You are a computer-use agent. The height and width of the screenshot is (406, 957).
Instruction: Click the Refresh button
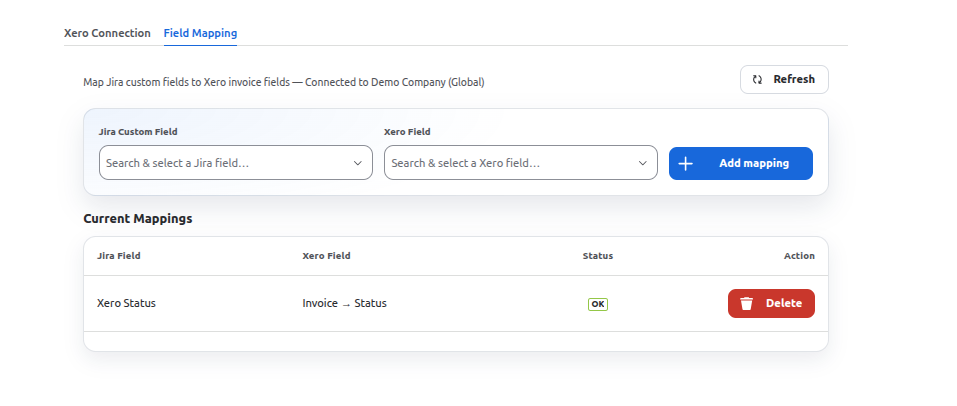[x=784, y=79]
